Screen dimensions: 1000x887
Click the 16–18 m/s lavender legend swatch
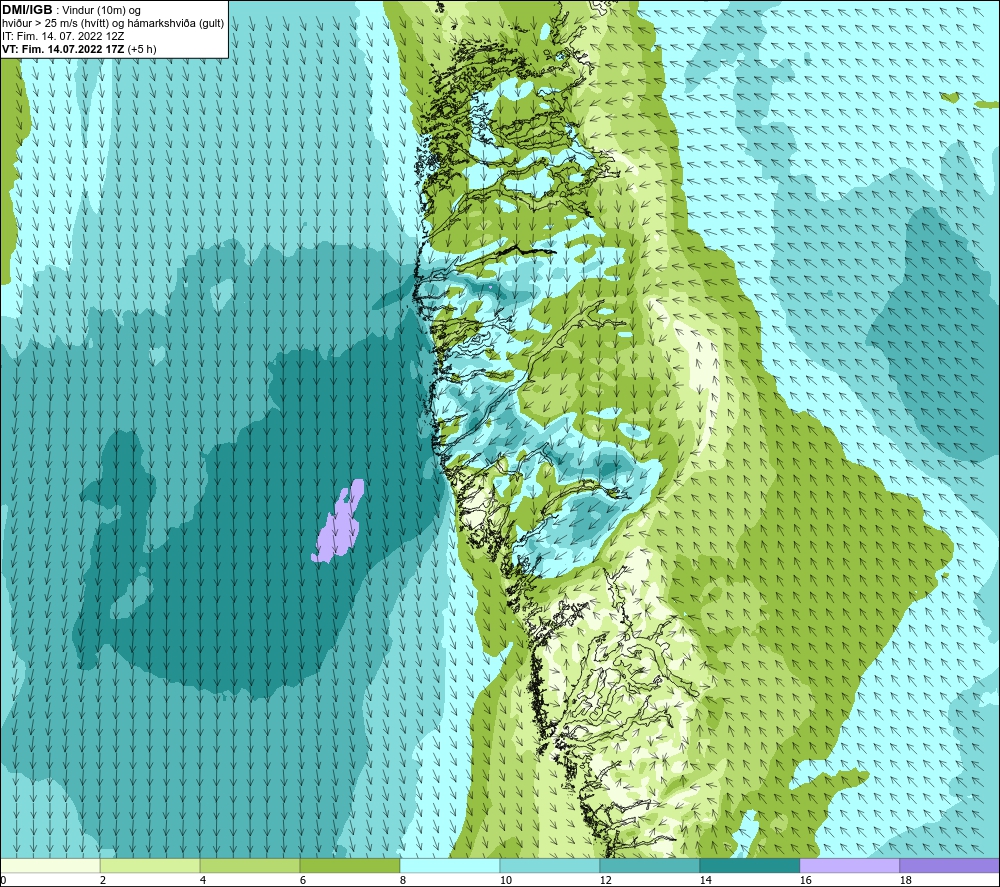[849, 865]
